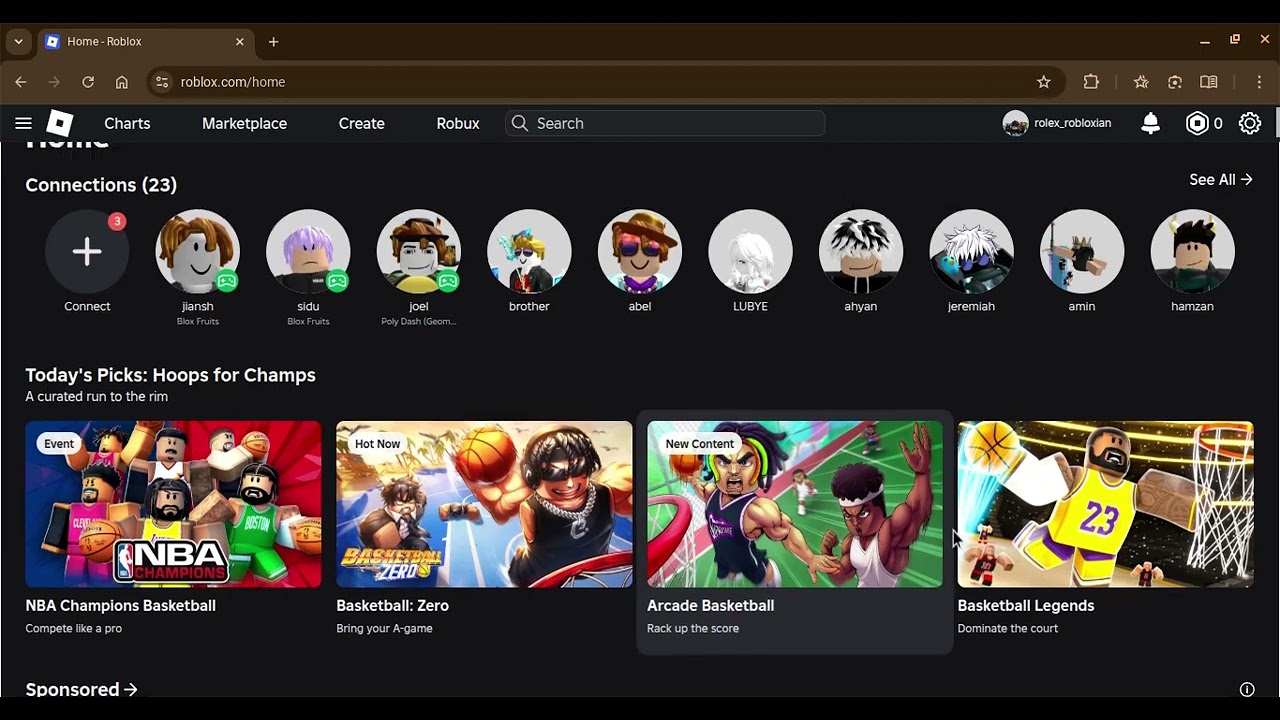Open the hamburger navigation menu
Screen dimensions: 1280x720
23,123
